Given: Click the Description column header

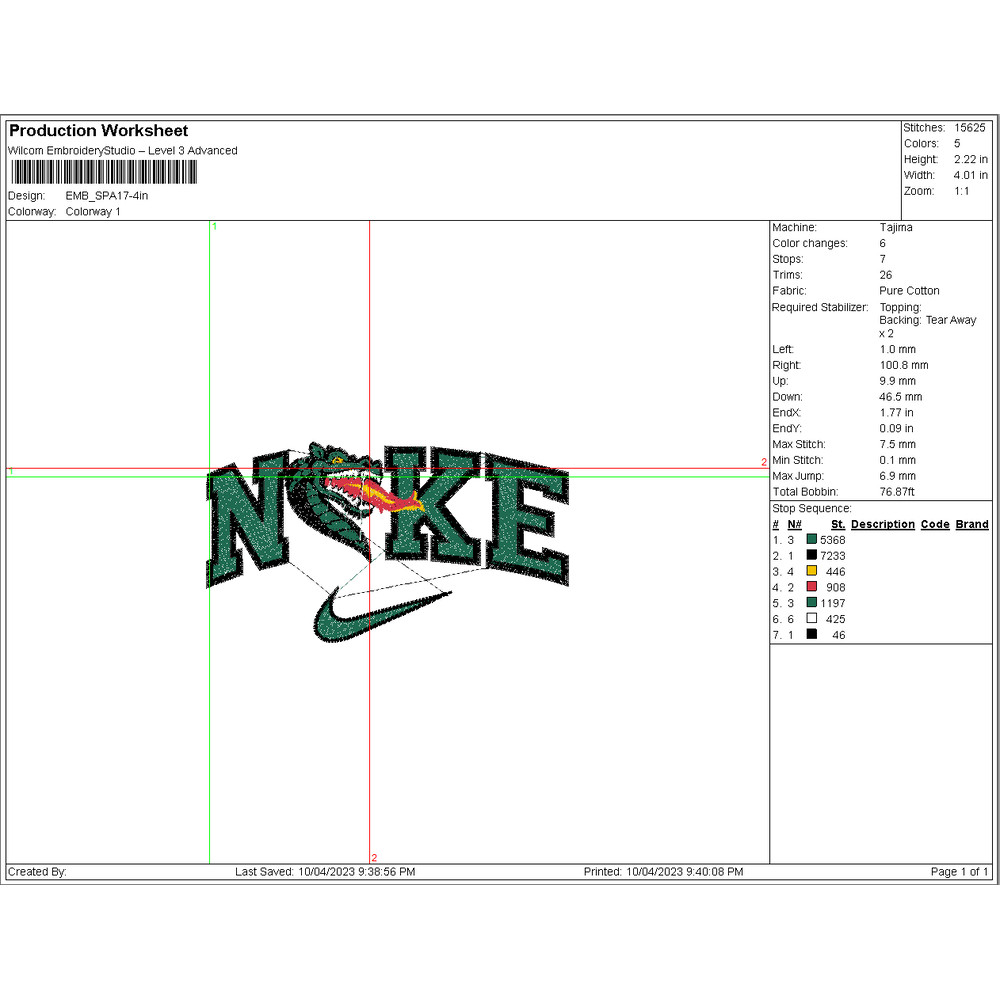Looking at the screenshot, I should [x=882, y=524].
